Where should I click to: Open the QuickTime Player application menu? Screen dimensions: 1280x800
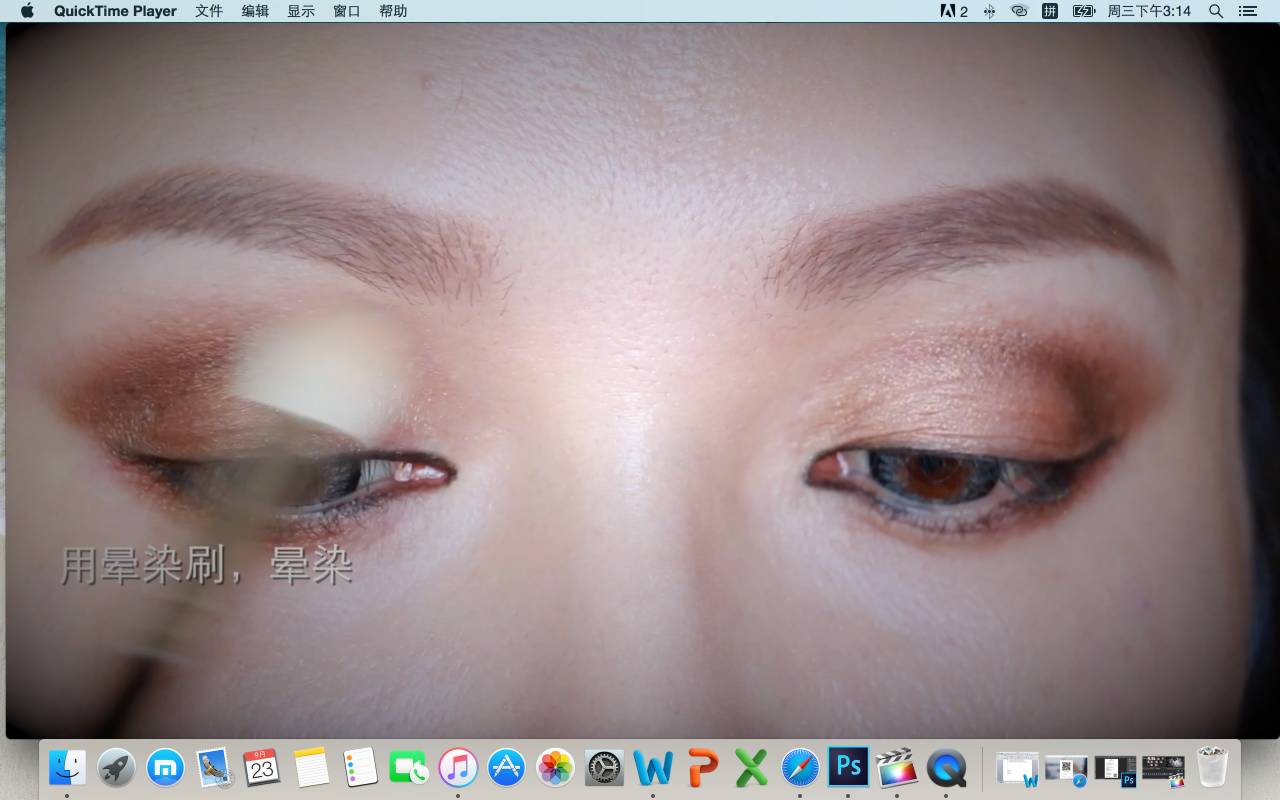(x=115, y=11)
